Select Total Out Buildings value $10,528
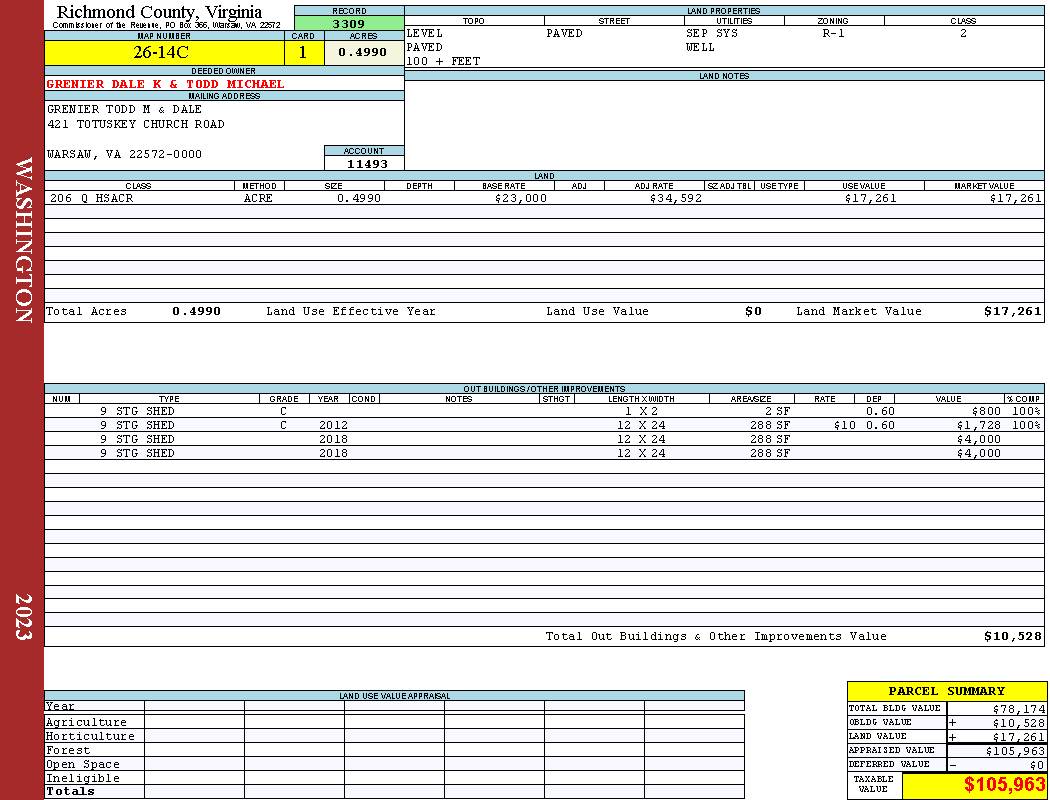Screen dimensions: 1050x800 pos(1012,637)
